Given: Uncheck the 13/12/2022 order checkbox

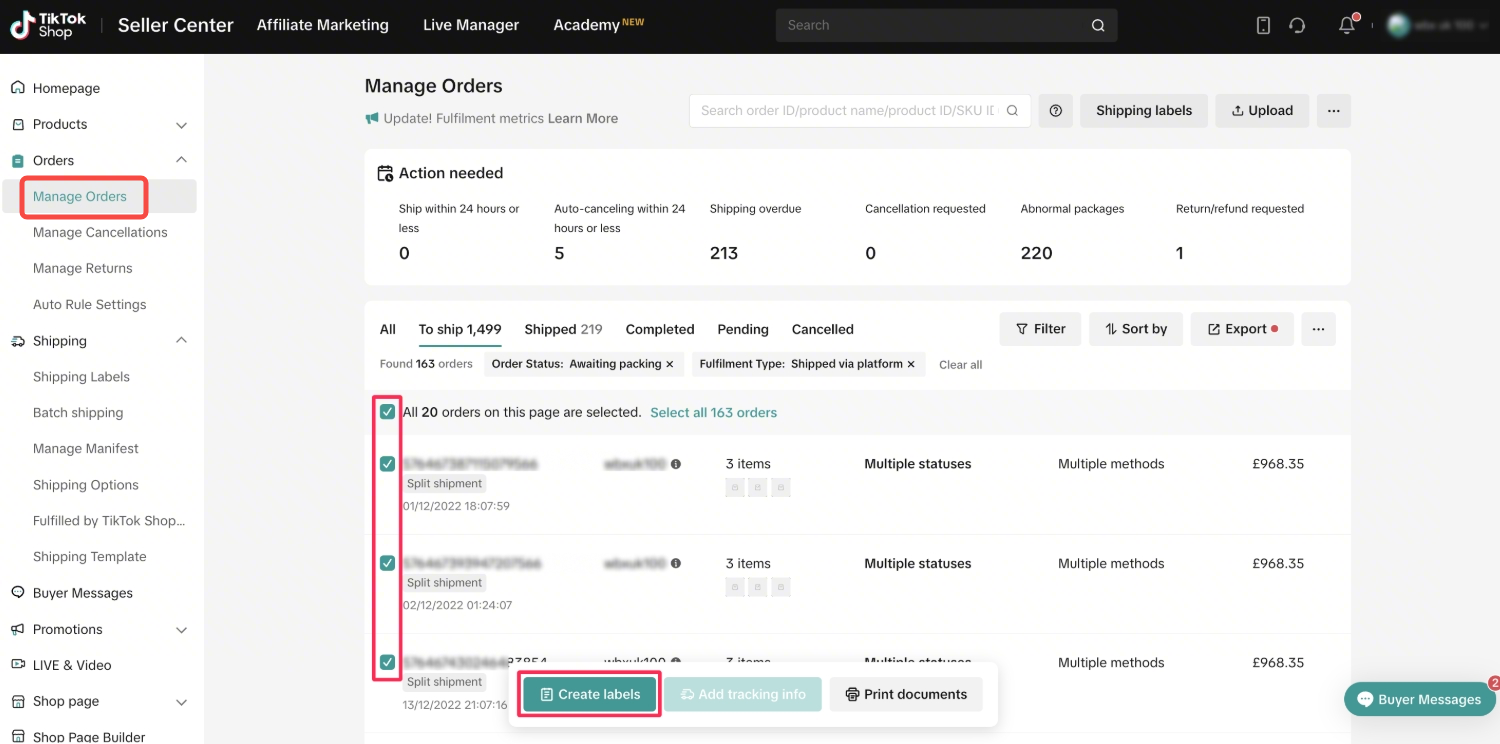Looking at the screenshot, I should tap(388, 662).
